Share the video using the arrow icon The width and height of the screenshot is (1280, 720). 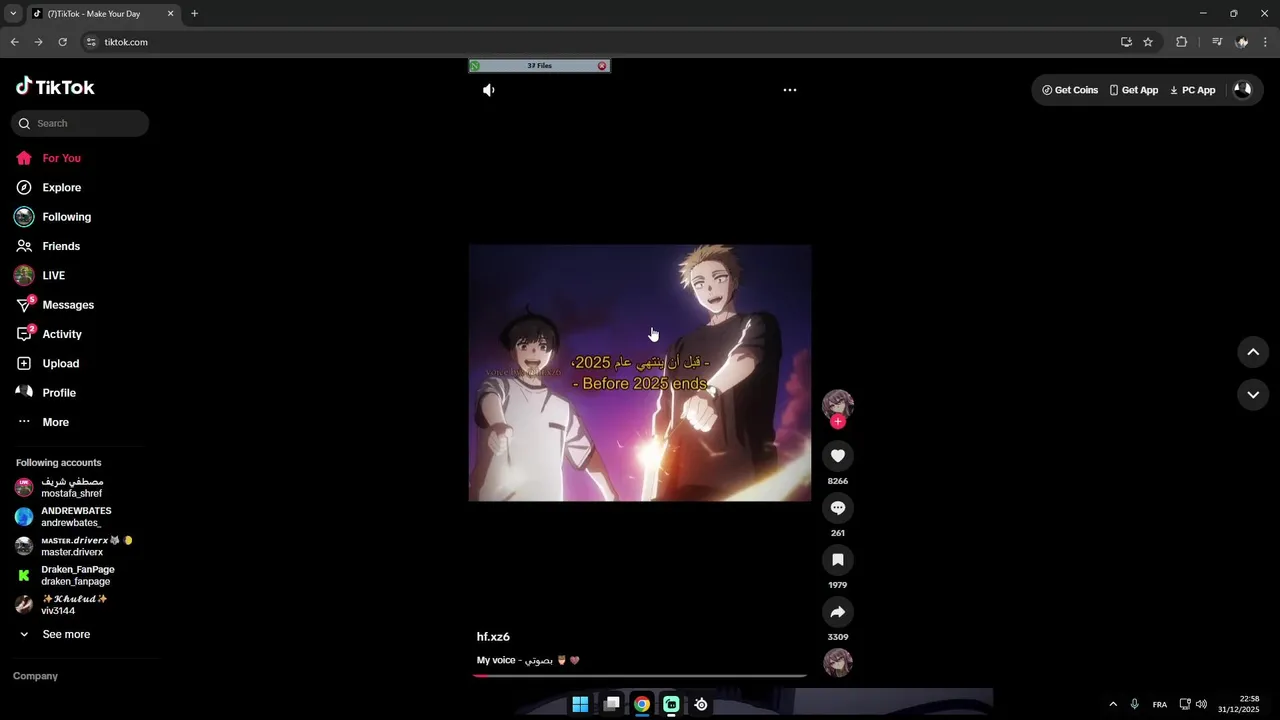click(x=838, y=612)
